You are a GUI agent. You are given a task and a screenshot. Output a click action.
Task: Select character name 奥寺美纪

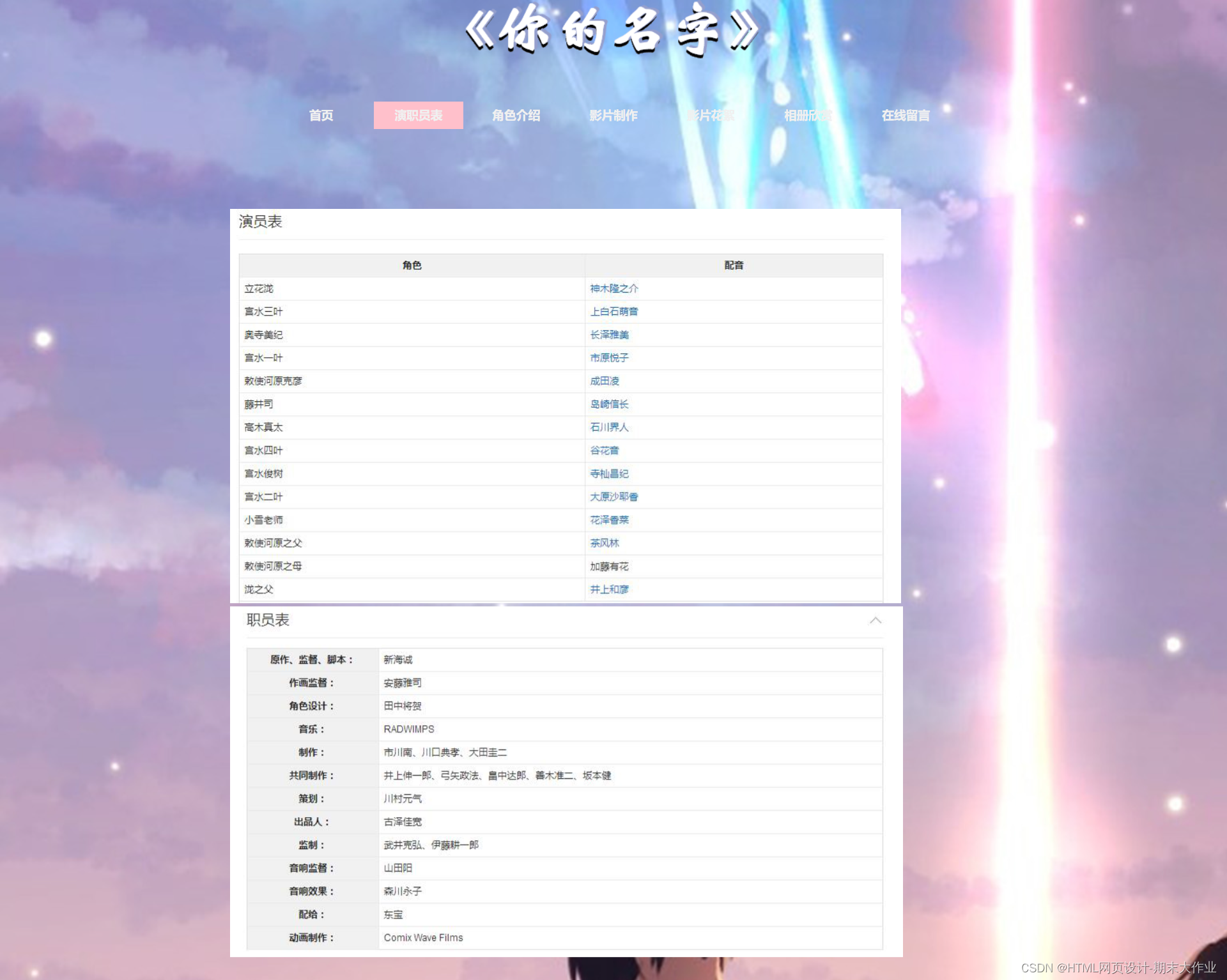click(263, 335)
